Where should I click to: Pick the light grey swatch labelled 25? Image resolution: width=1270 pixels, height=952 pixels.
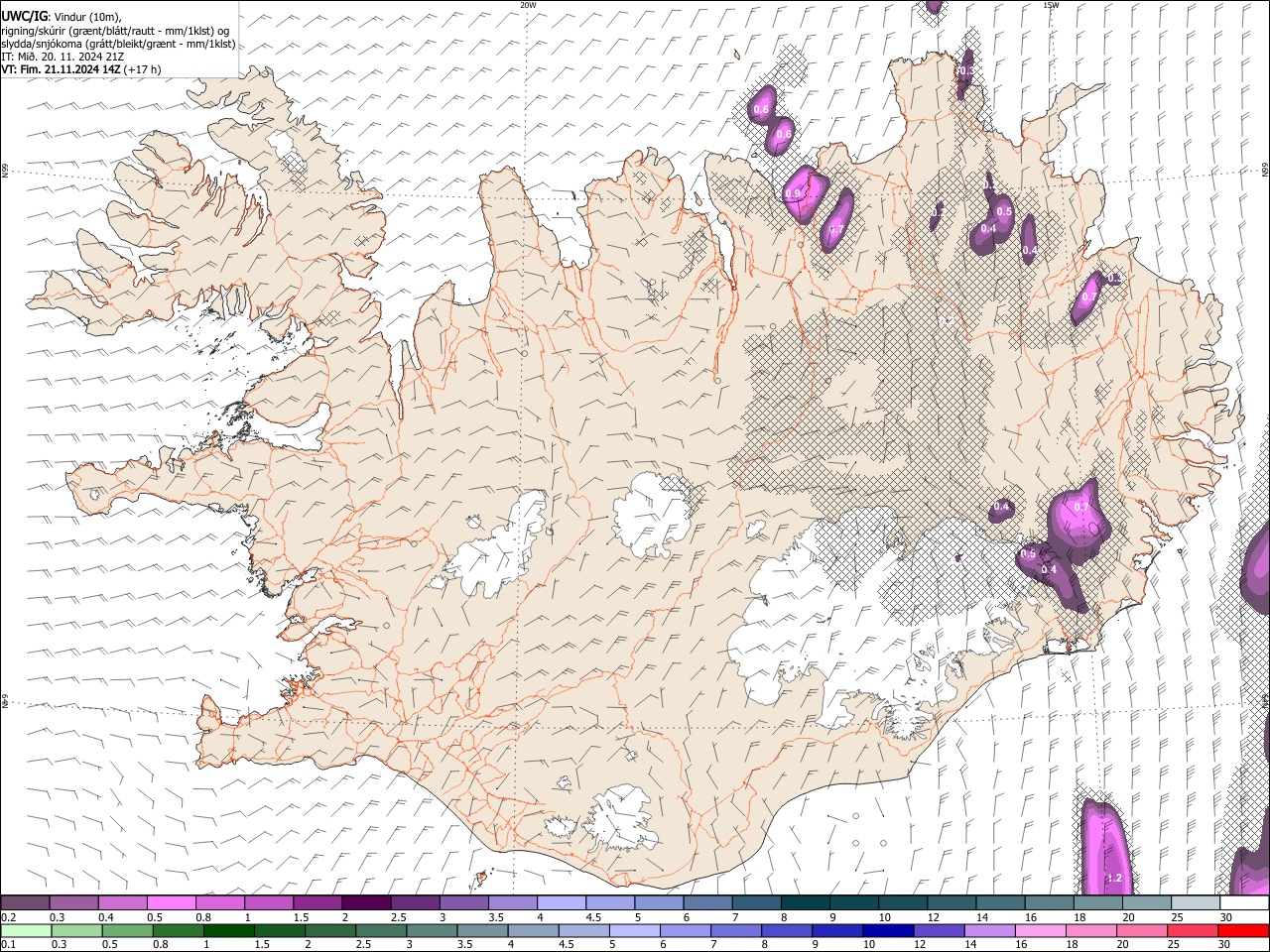(x=1197, y=903)
